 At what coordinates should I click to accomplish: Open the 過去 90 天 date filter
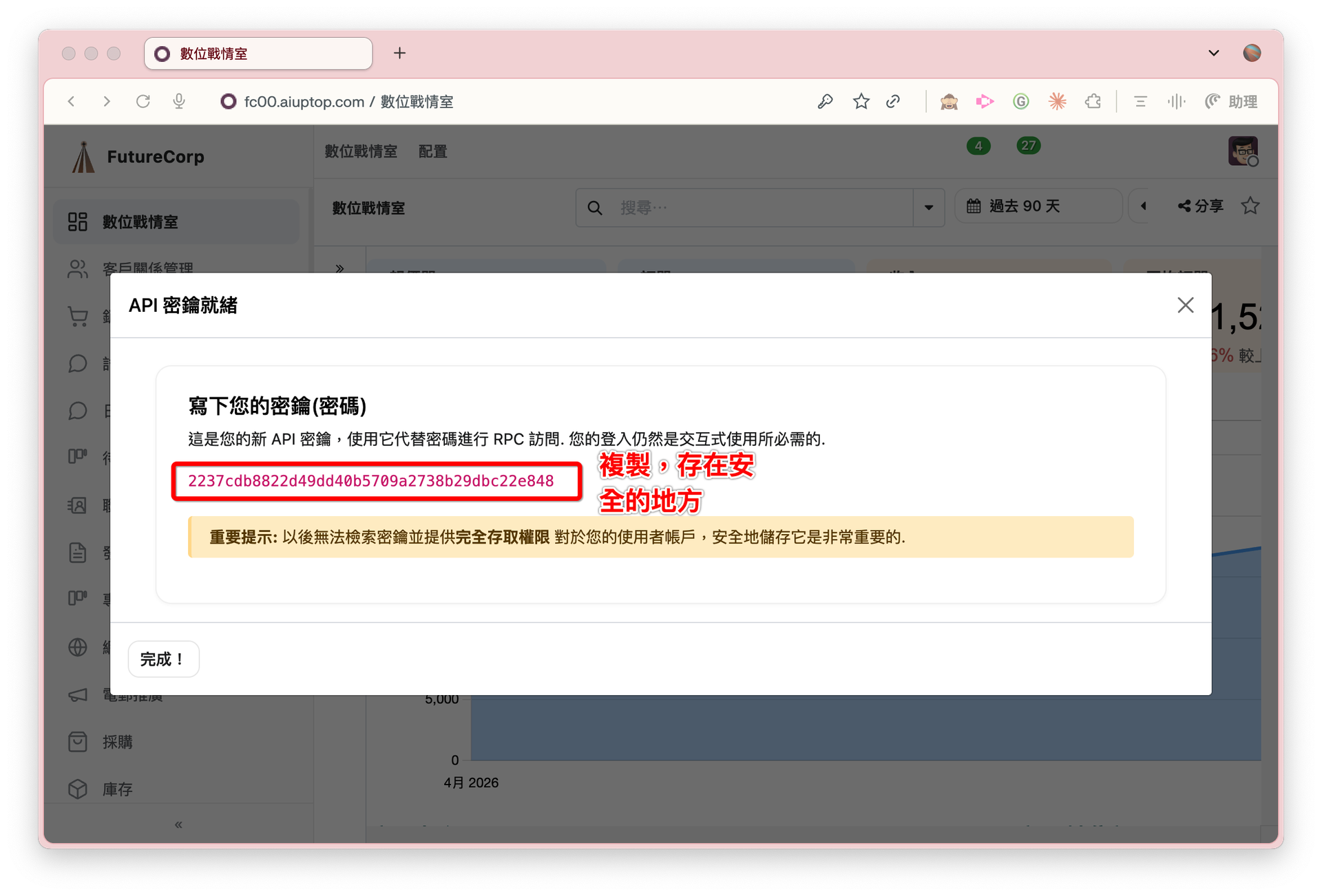1038,206
